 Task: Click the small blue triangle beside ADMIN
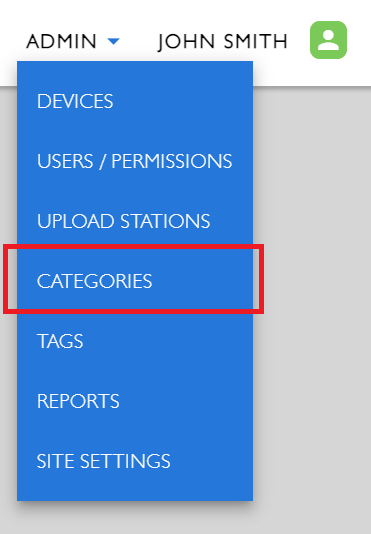click(113, 42)
